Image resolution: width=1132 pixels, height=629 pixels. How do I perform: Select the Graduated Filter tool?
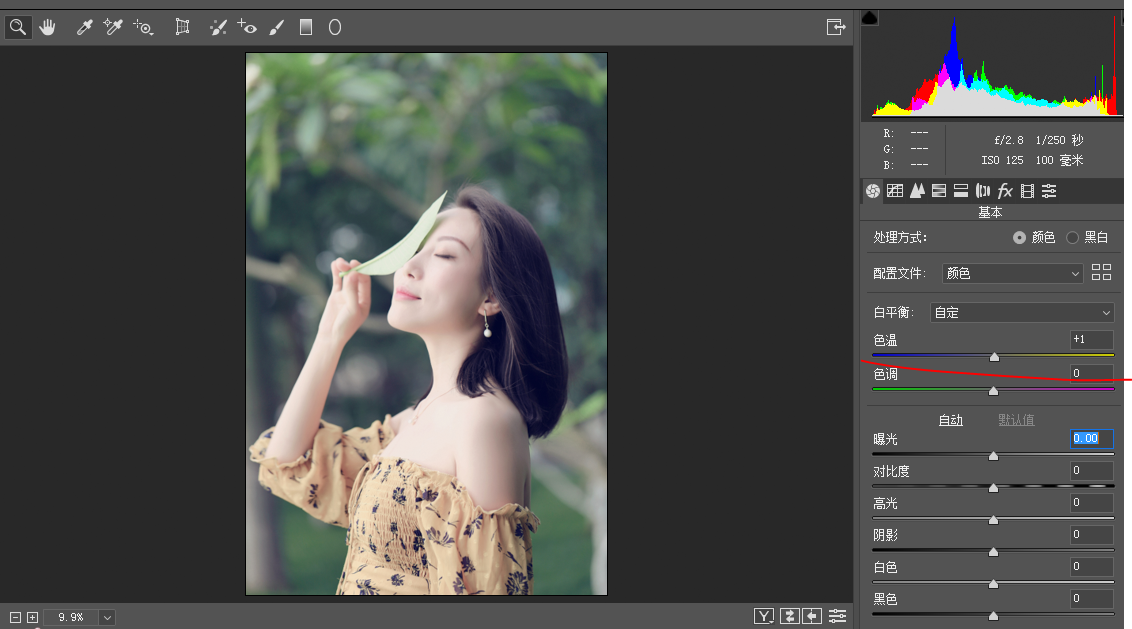[x=306, y=27]
